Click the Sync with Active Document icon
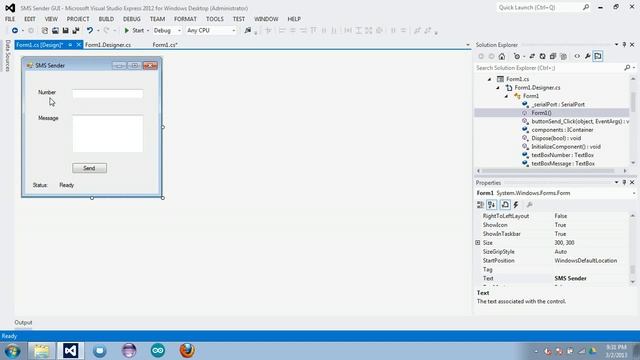The image size is (640, 360). point(532,56)
